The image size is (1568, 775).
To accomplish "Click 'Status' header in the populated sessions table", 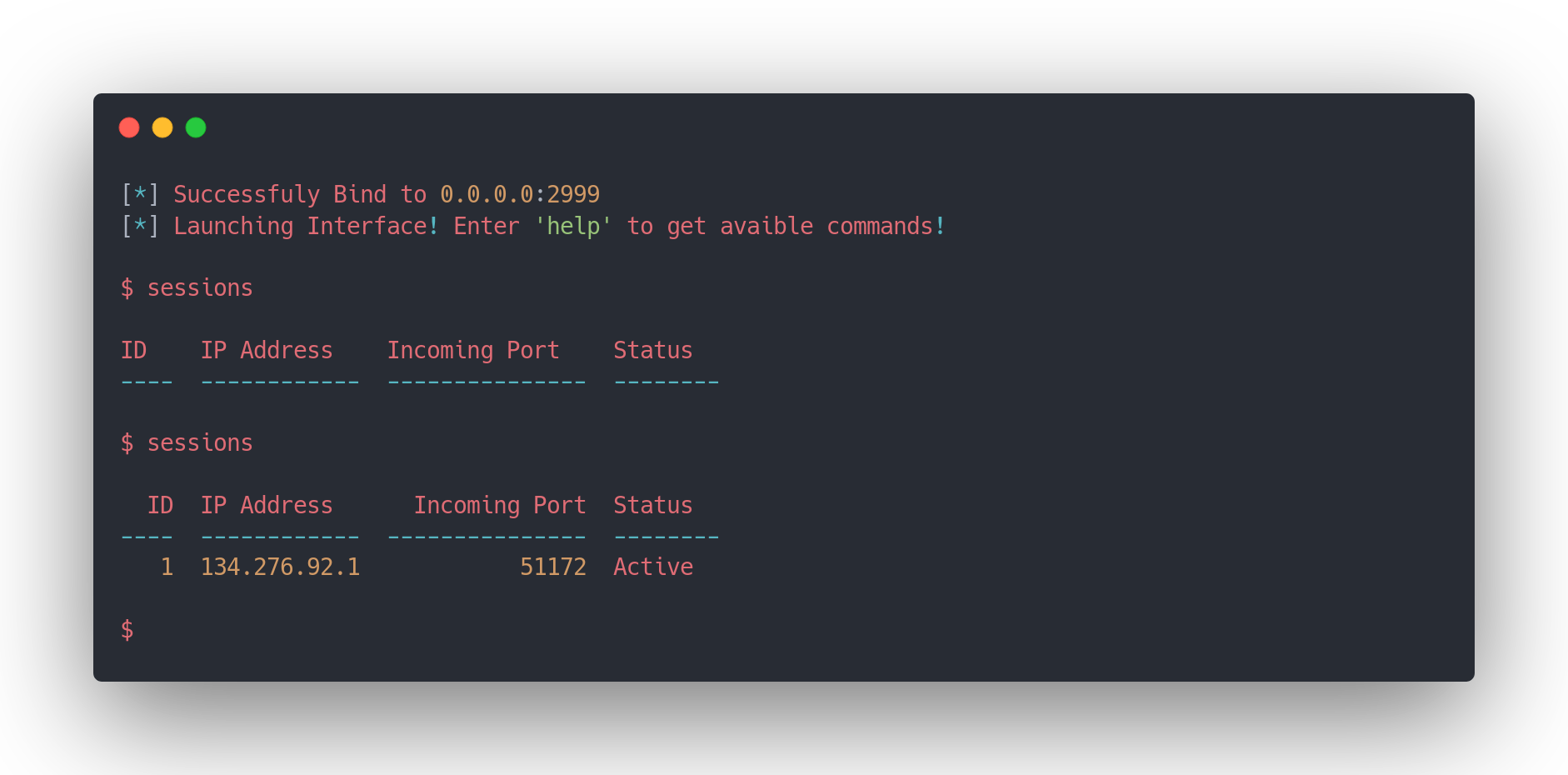I will coord(653,506).
